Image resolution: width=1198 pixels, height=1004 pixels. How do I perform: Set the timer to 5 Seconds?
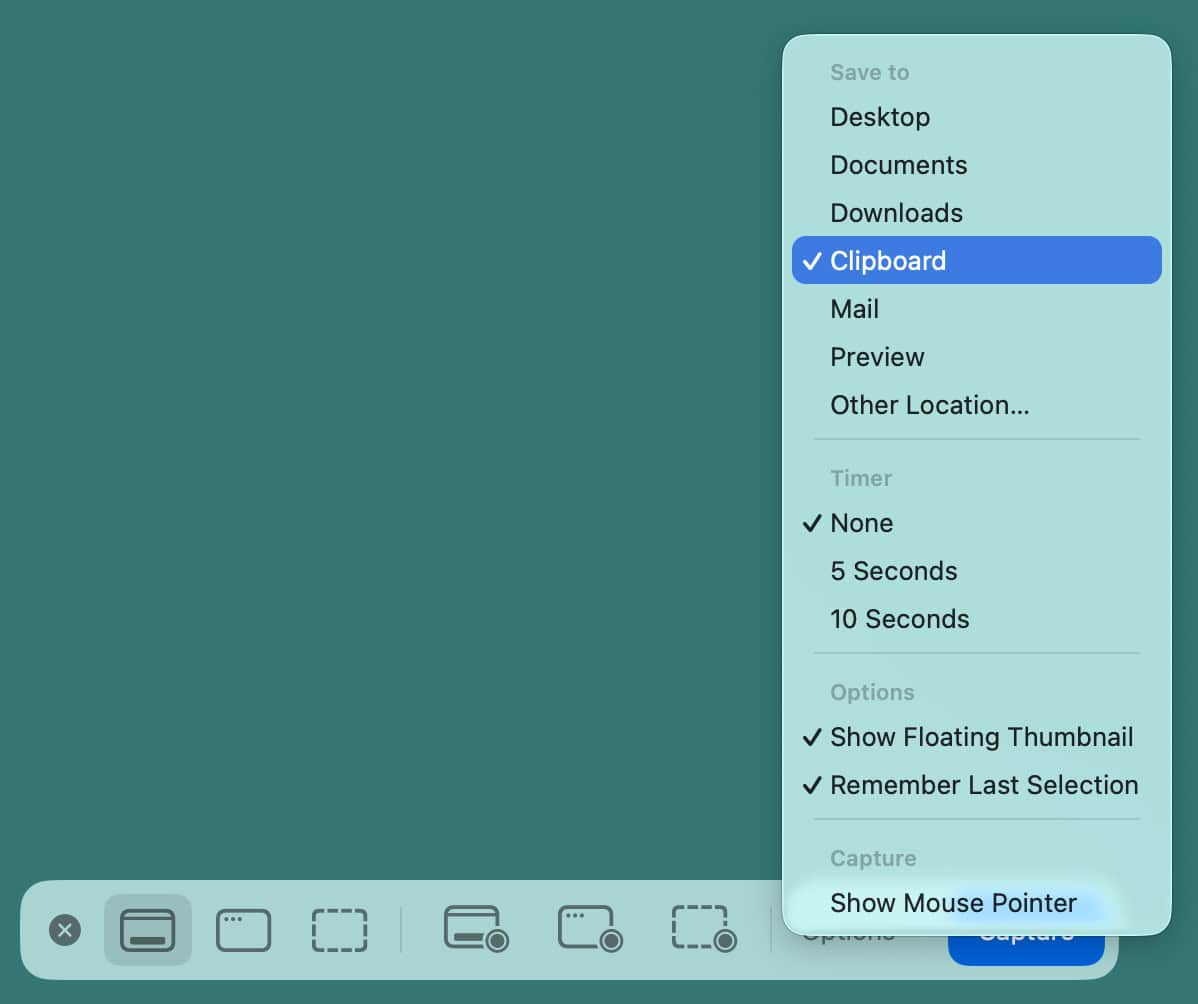[x=893, y=571]
